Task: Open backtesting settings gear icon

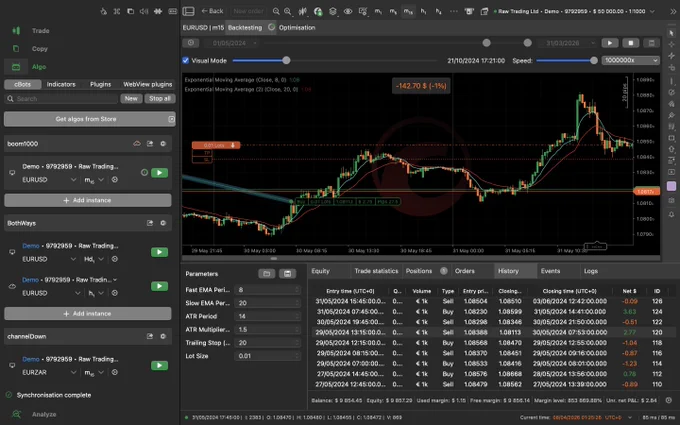Action: tap(191, 43)
